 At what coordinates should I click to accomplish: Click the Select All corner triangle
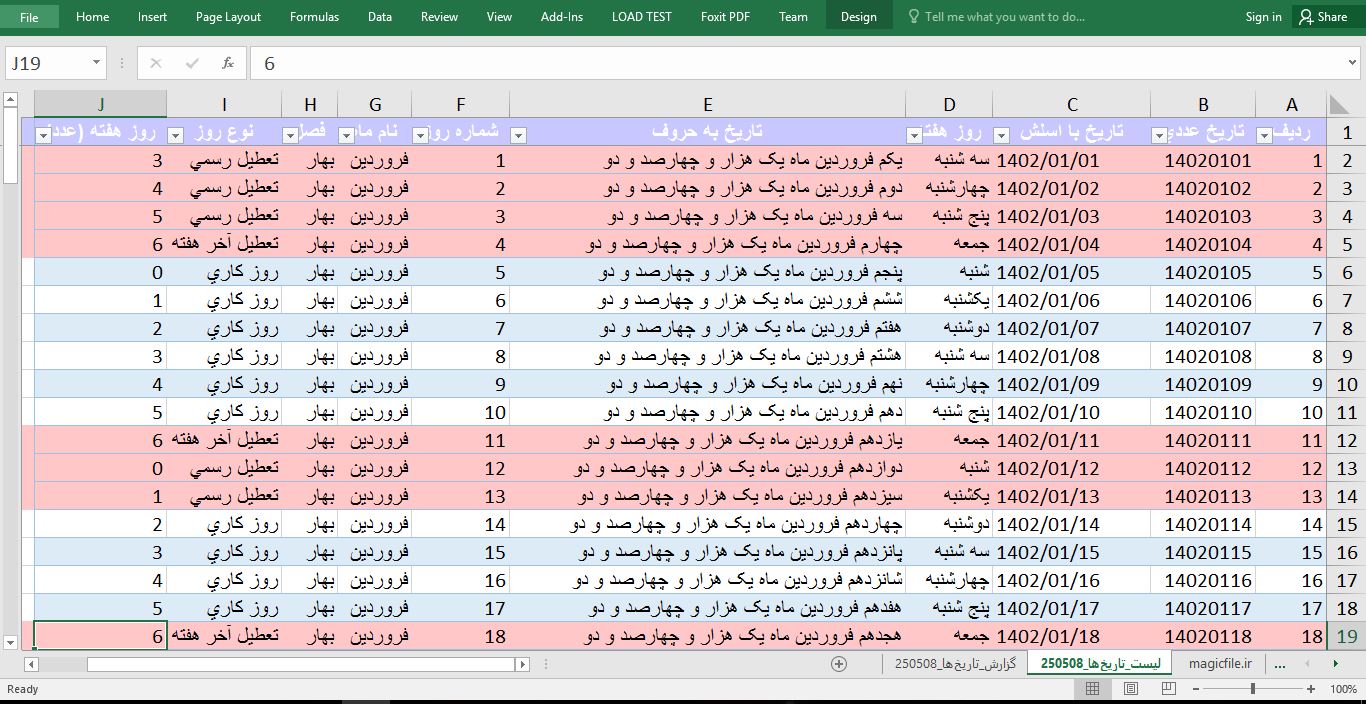[1339, 104]
